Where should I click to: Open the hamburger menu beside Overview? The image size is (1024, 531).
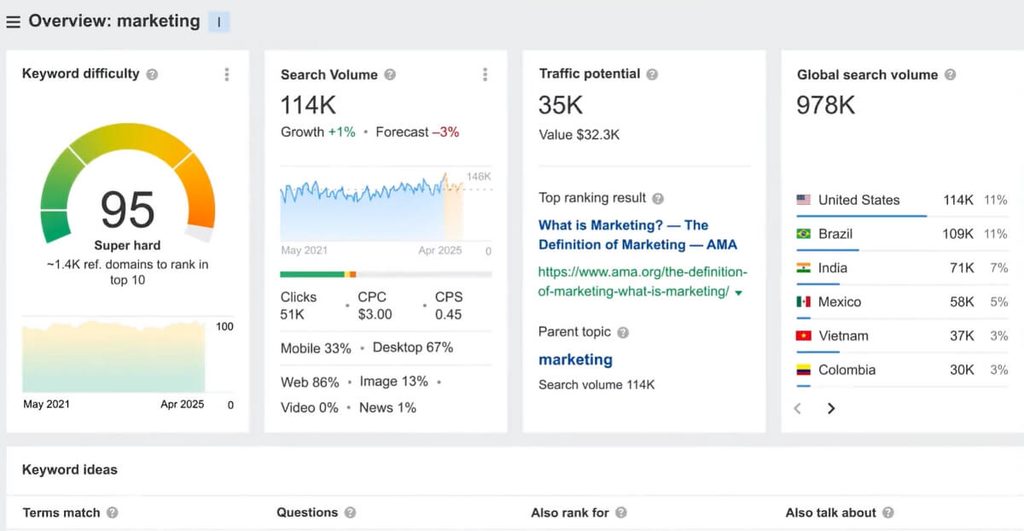[x=13, y=22]
